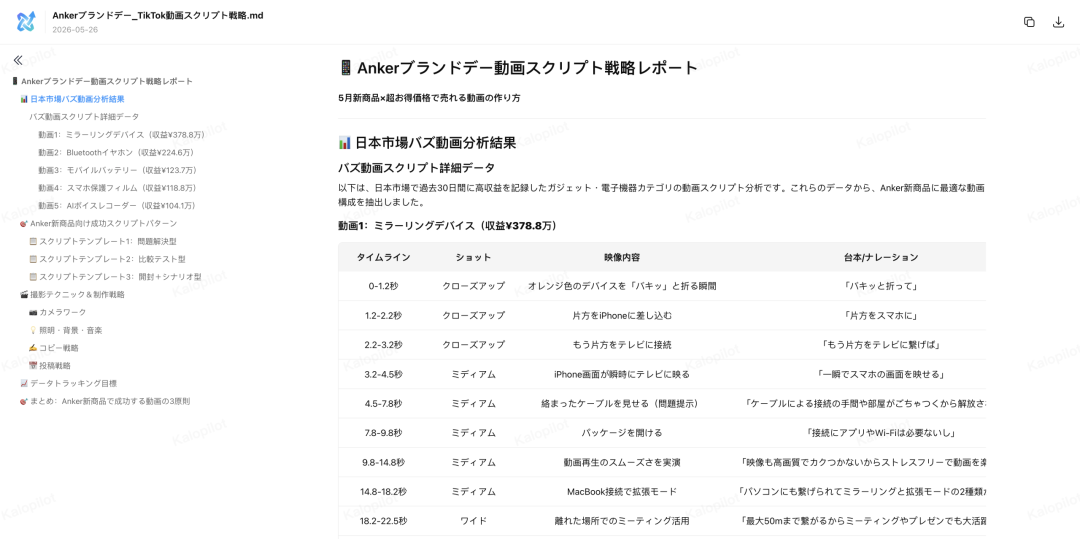1080x539 pixels.
Task: Click the 9.8-14.8秒 timeline cell
Action: [x=383, y=463]
